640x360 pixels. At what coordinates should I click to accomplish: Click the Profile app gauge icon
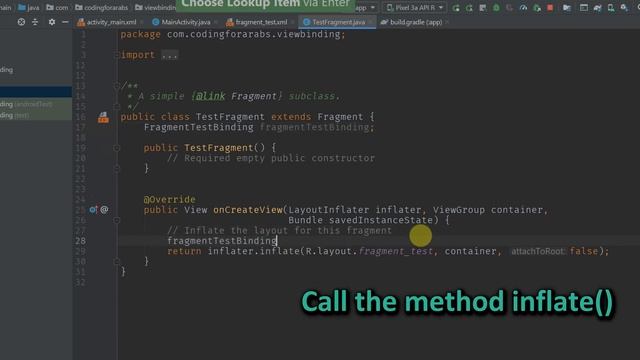[x=523, y=8]
